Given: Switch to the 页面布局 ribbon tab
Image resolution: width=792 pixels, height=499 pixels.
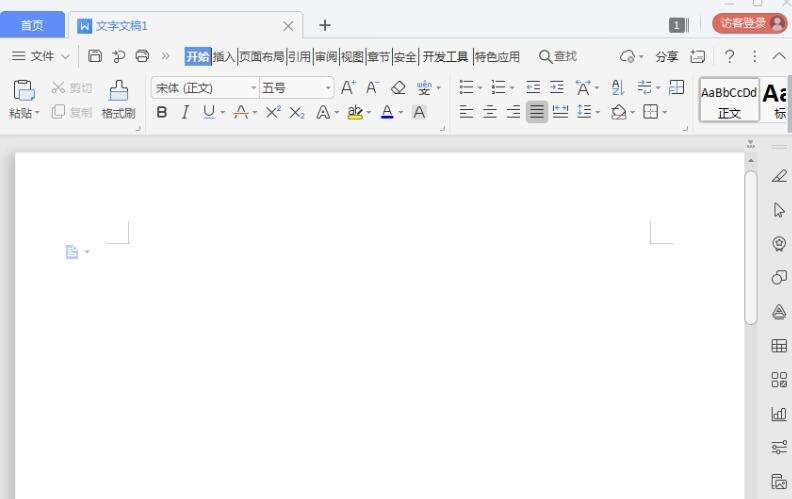Looking at the screenshot, I should 262,57.
